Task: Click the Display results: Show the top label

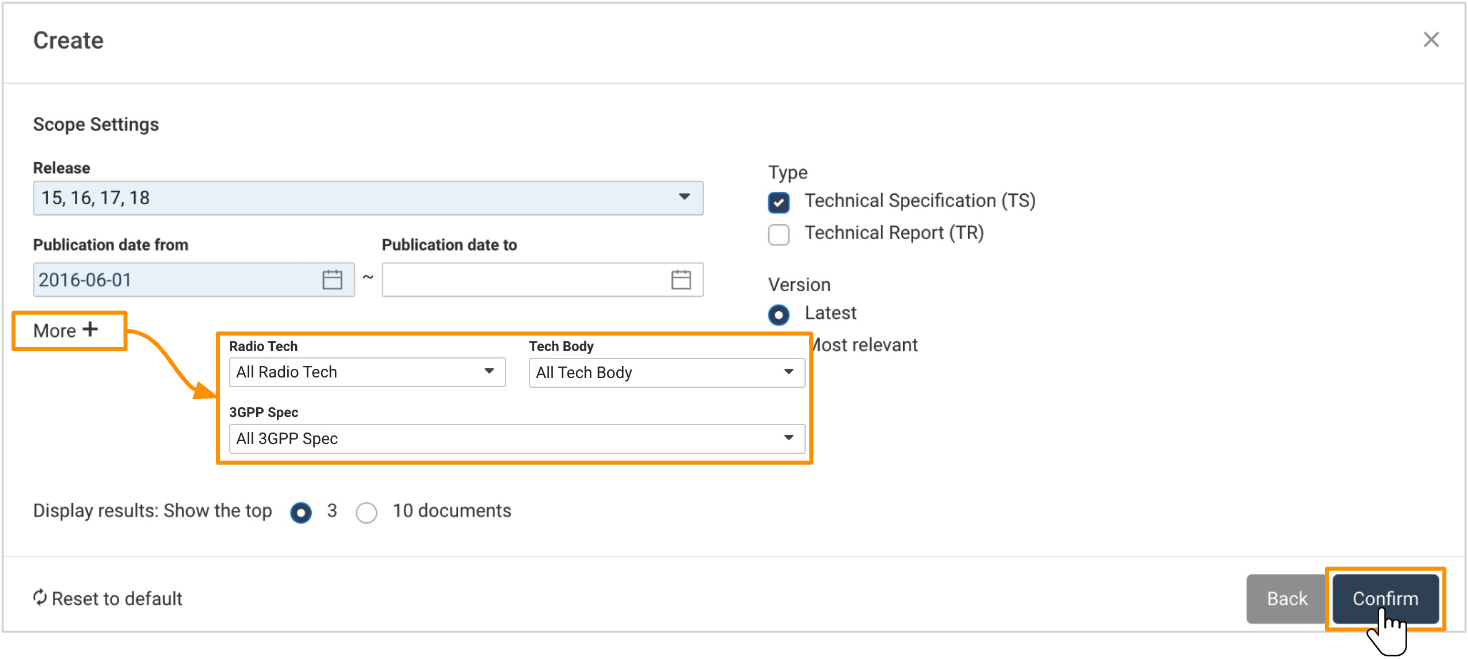Action: tap(152, 511)
